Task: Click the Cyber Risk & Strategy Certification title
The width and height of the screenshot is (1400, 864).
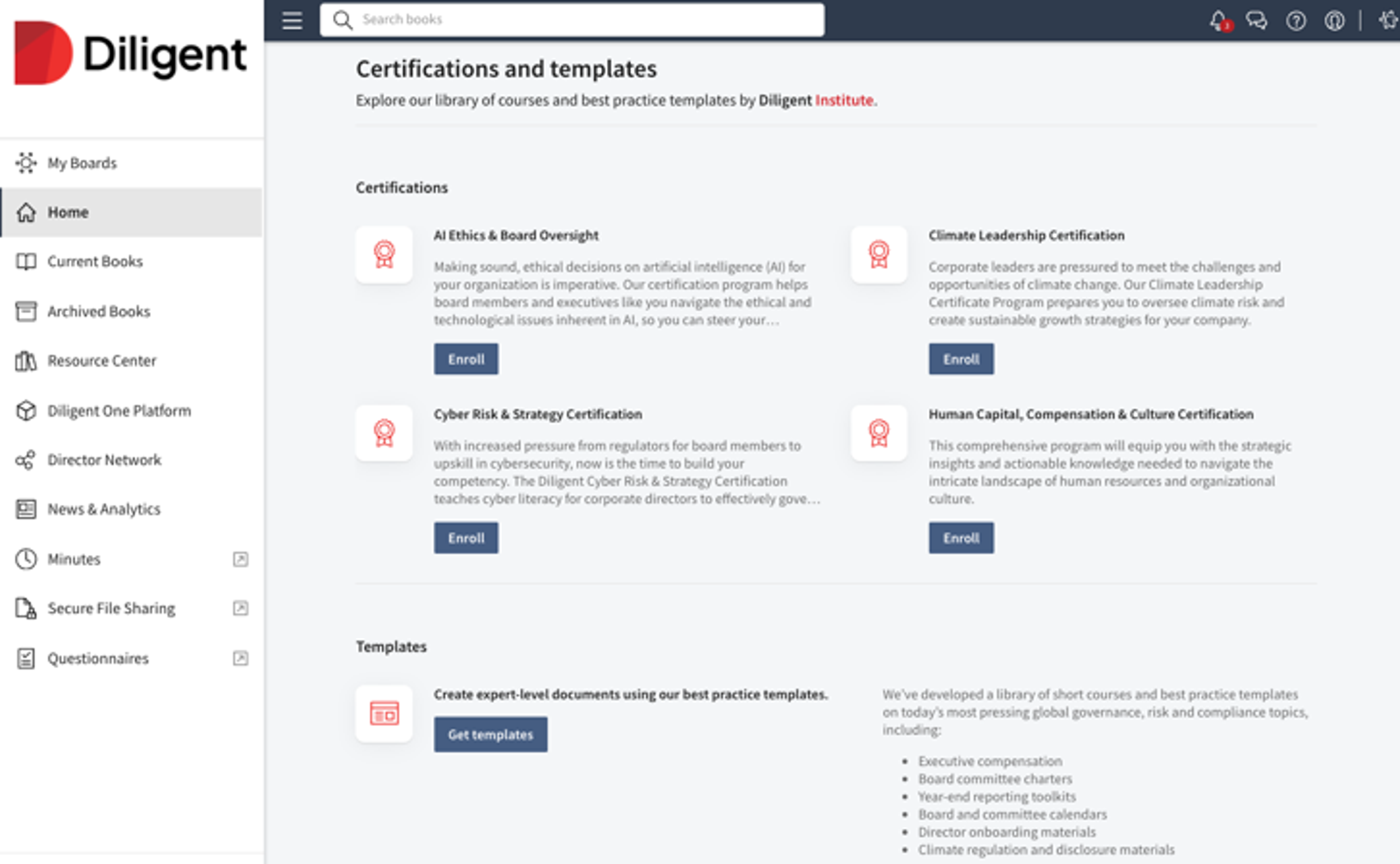Action: coord(538,414)
